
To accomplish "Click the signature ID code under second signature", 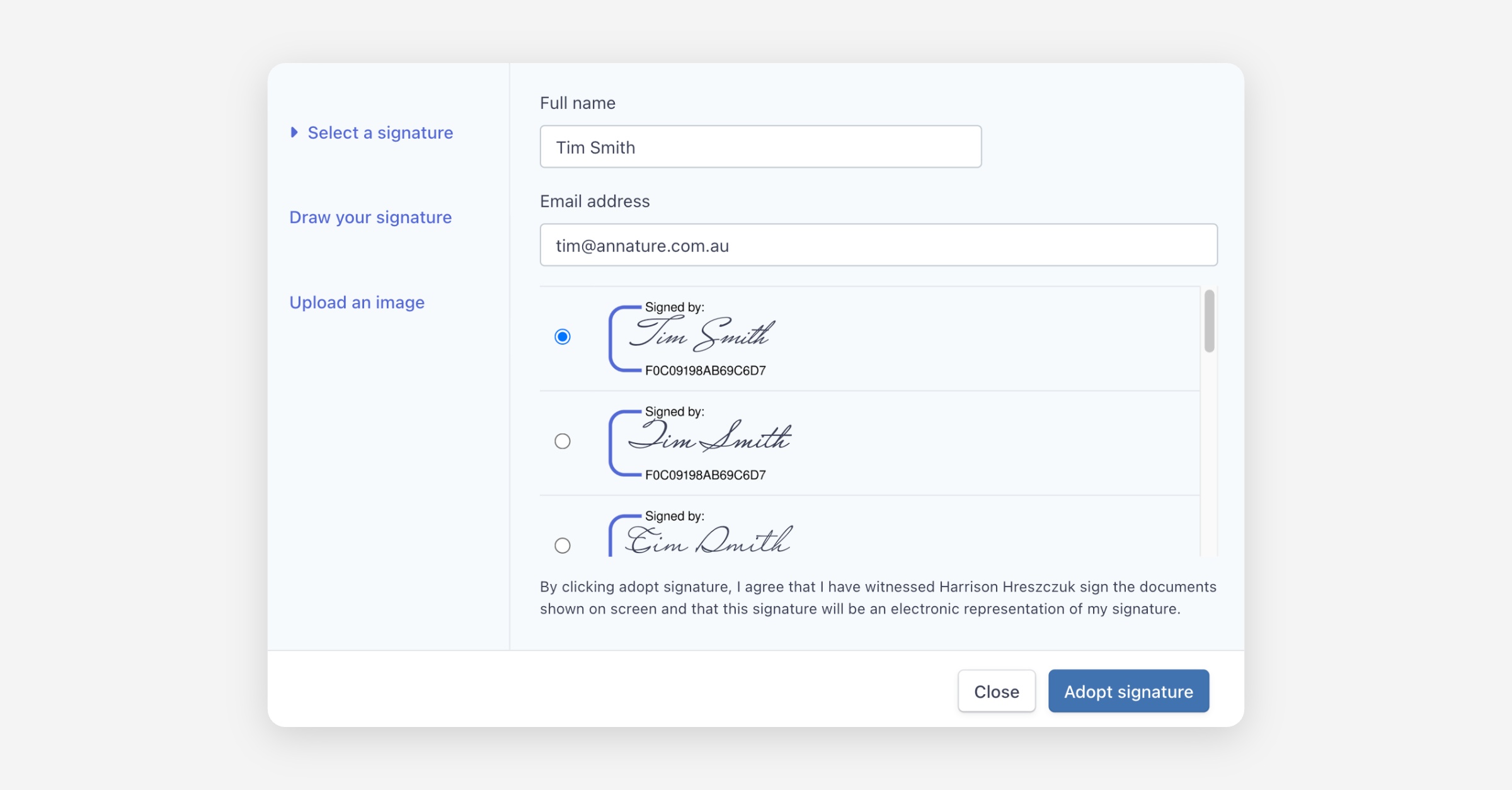I will (x=705, y=475).
